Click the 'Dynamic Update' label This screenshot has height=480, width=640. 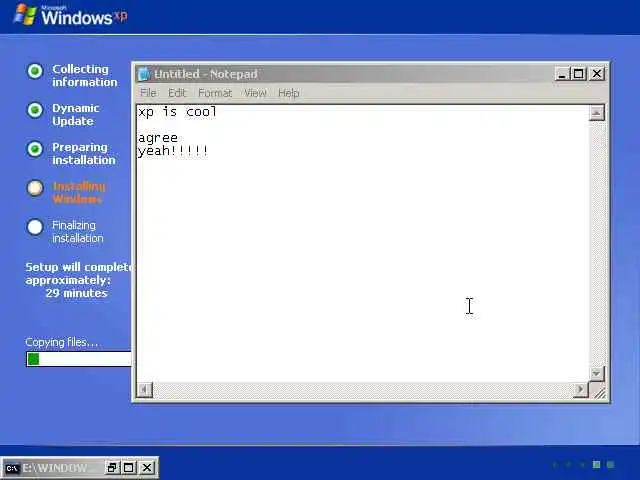[76, 114]
